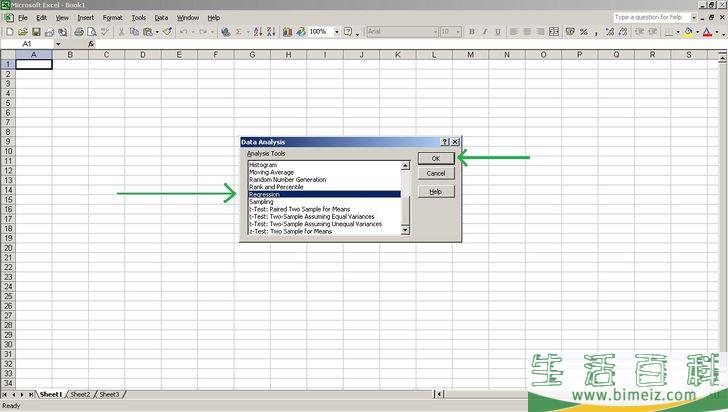Click the Fill Color paint bucket swatch
The image size is (728, 412).
point(689,32)
